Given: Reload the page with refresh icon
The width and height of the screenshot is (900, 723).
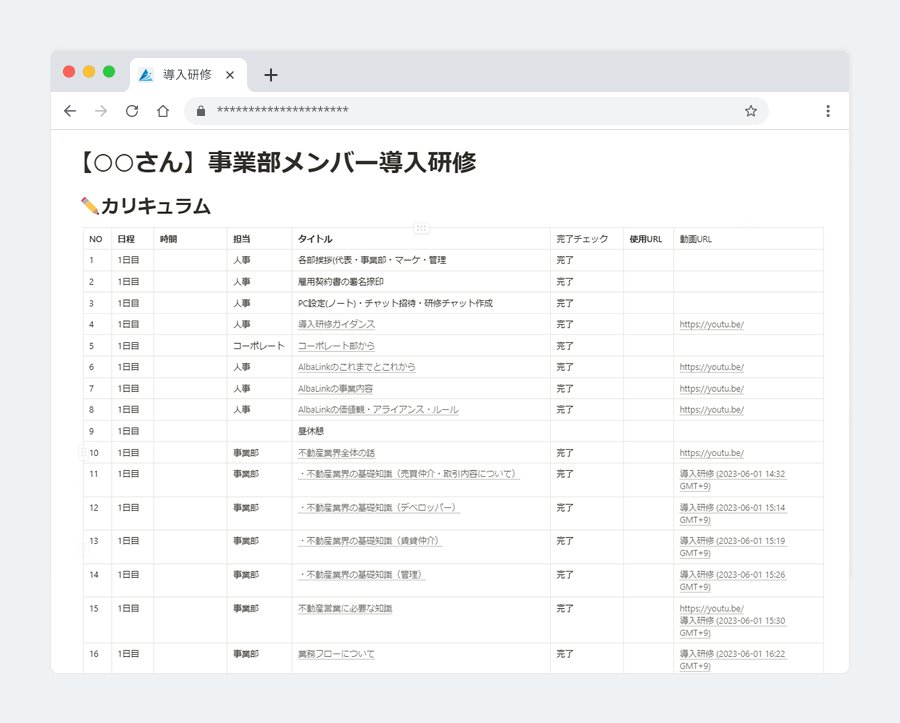Looking at the screenshot, I should pos(131,111).
